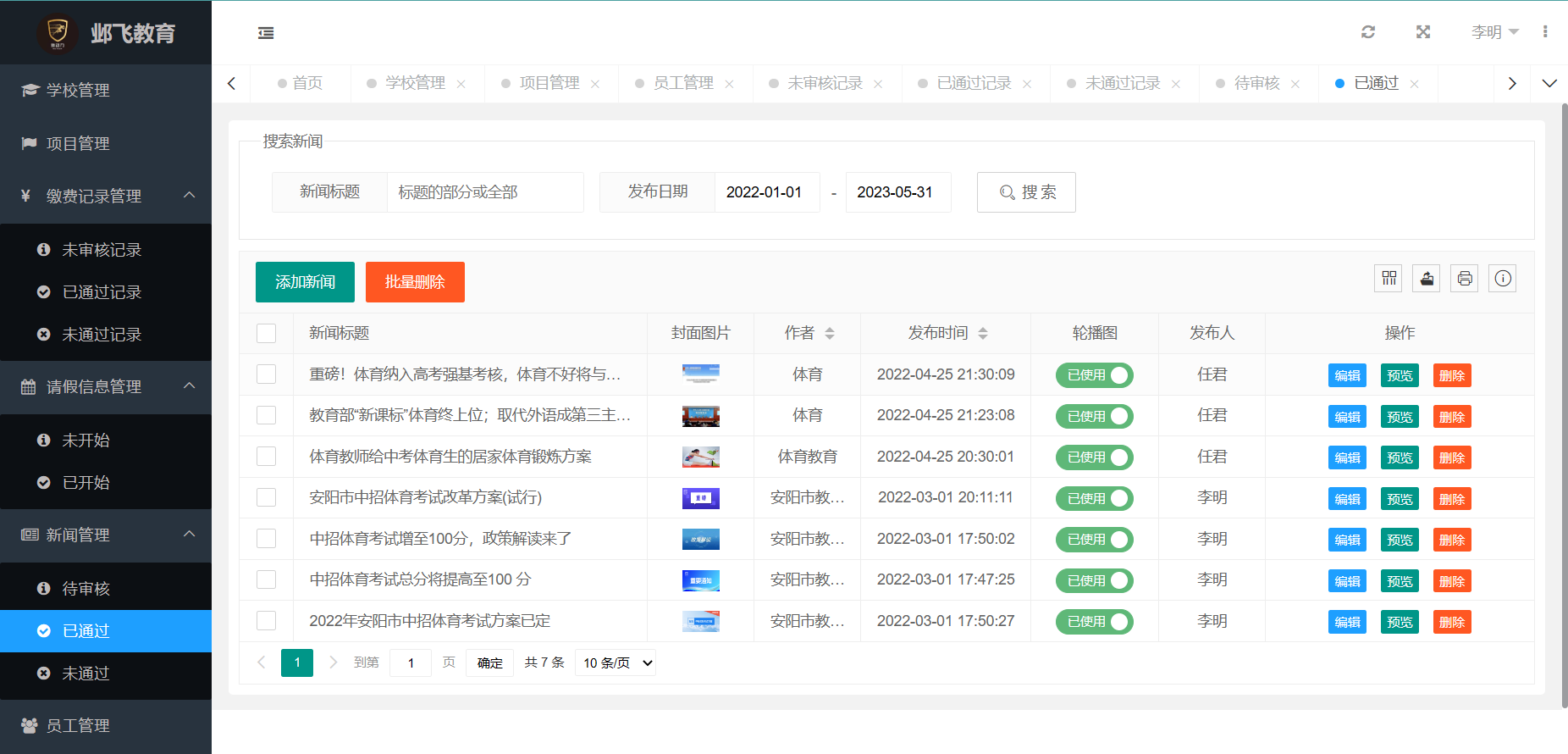Collapse the 新闻管理 sidebar group
Viewport: 1568px width, 754px height.
[x=106, y=535]
